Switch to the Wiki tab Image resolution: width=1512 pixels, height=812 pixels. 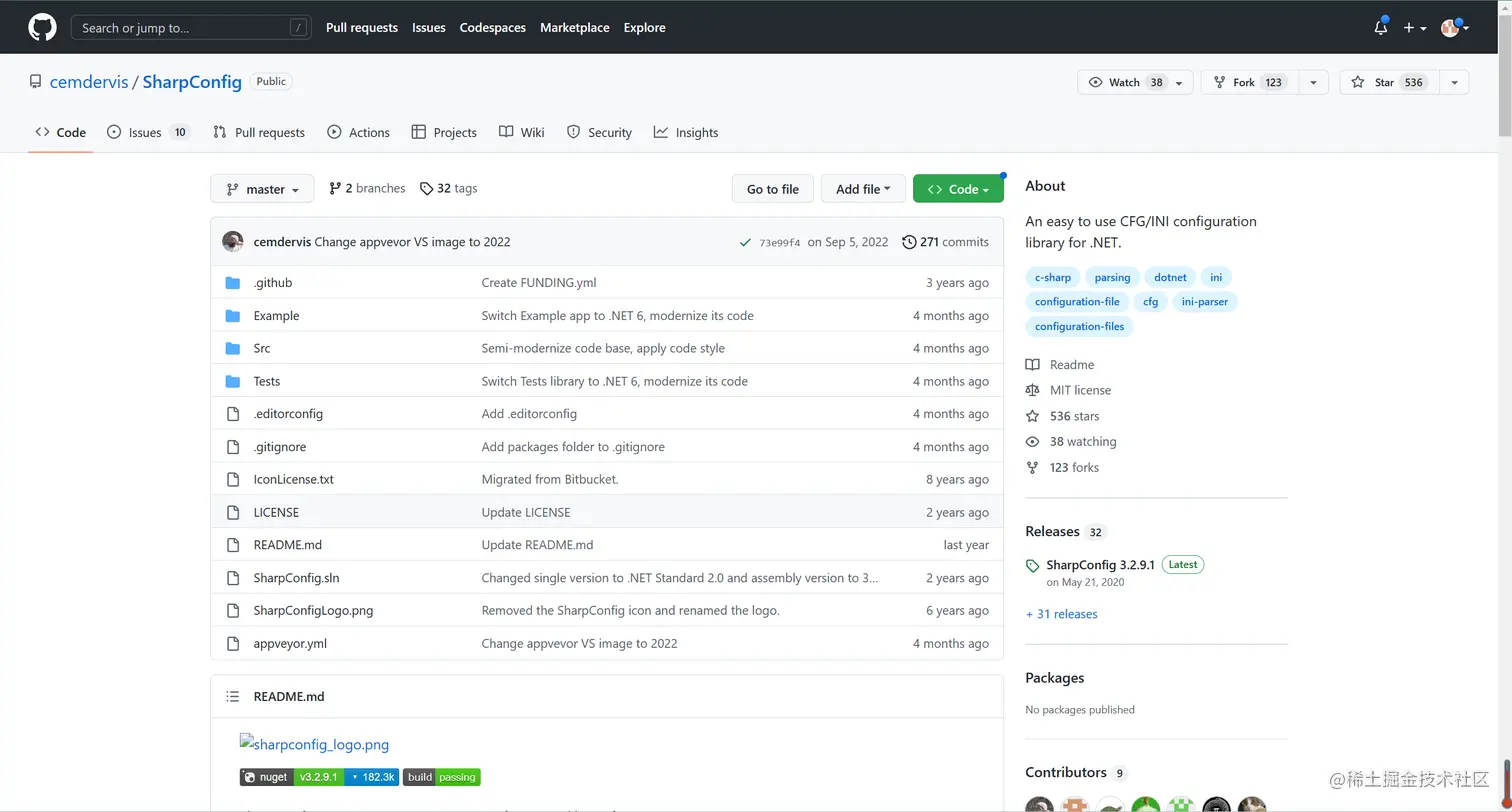(522, 132)
